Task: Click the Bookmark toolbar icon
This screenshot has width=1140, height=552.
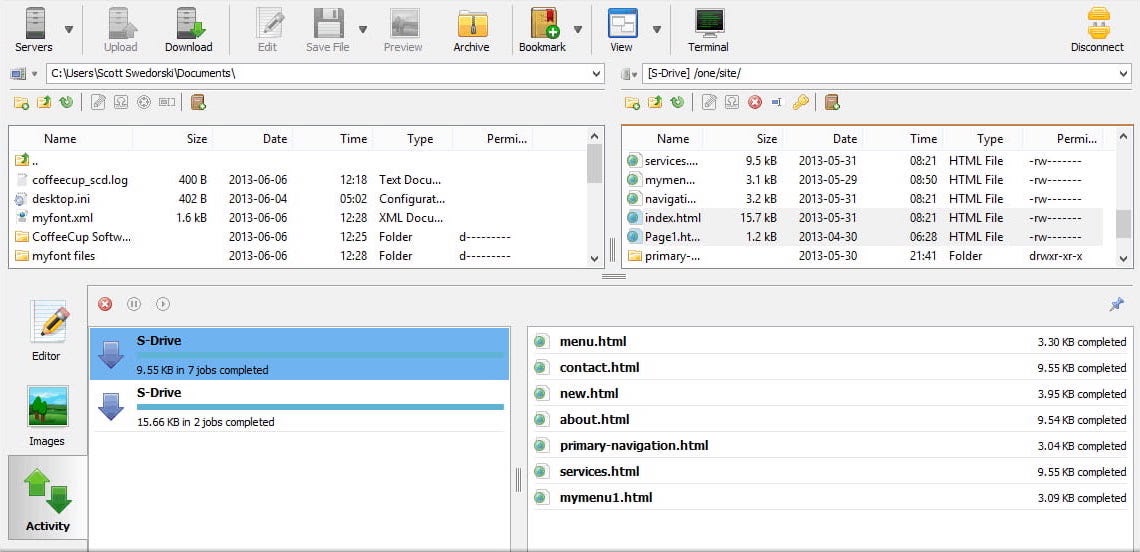Action: click(x=544, y=24)
